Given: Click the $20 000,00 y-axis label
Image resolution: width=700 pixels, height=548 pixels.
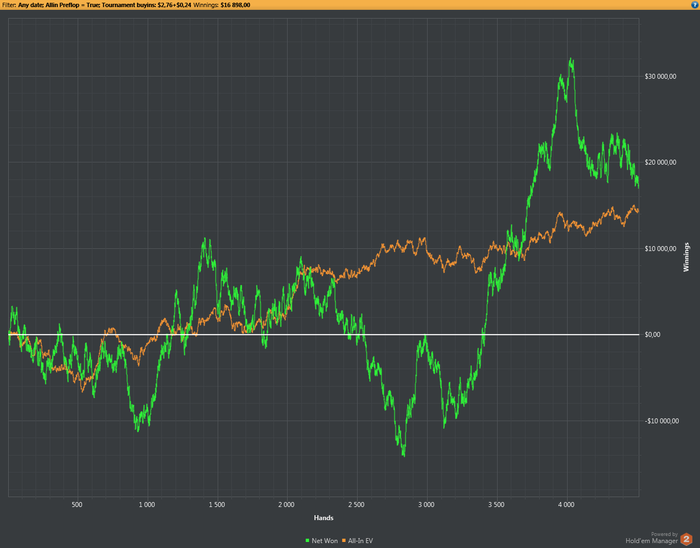Looking at the screenshot, I should coord(660,162).
